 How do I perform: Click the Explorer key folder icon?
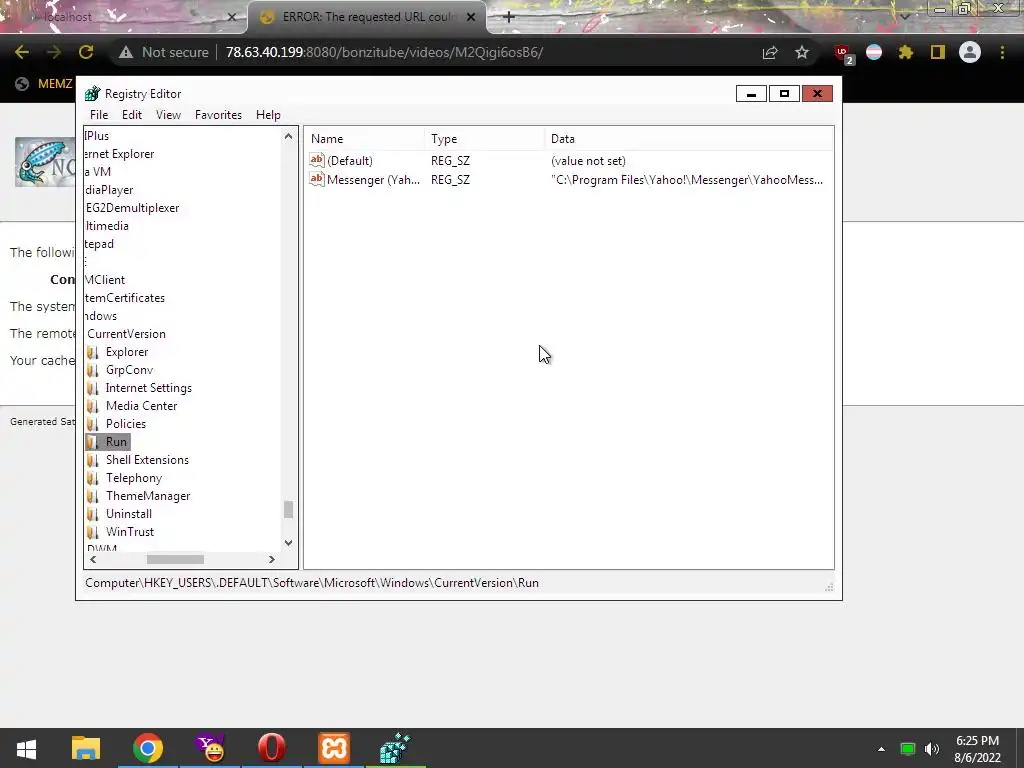tap(93, 352)
